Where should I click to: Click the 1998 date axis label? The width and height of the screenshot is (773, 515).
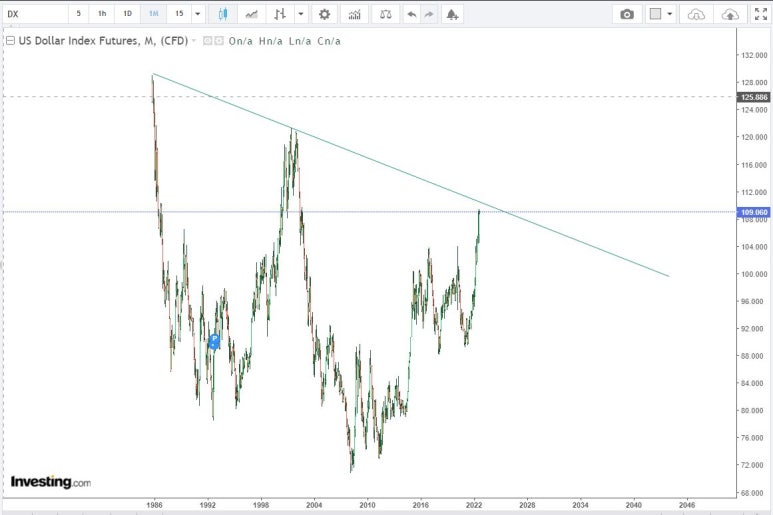[x=261, y=505]
